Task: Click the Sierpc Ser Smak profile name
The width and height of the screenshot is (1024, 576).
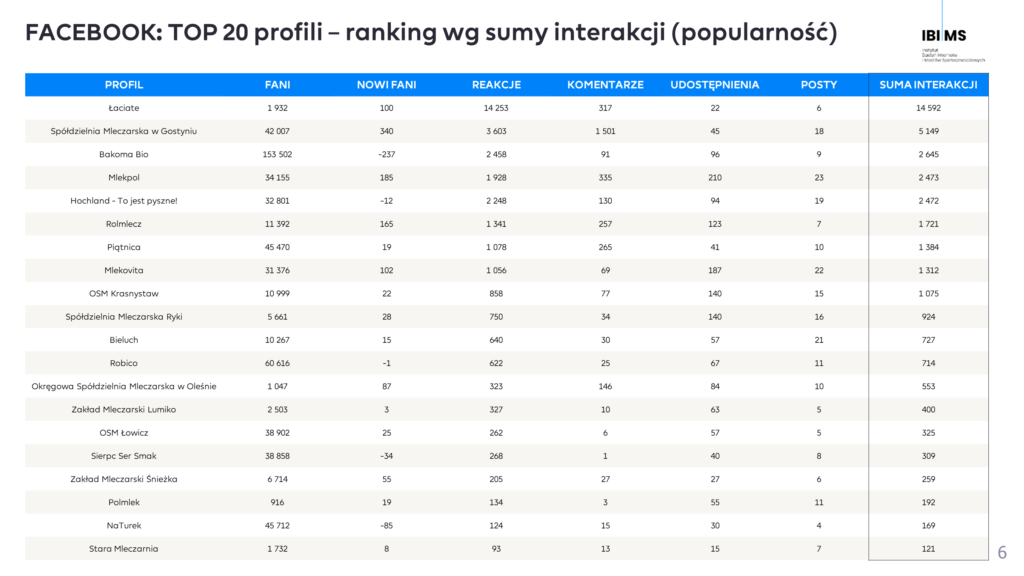Action: coord(123,456)
